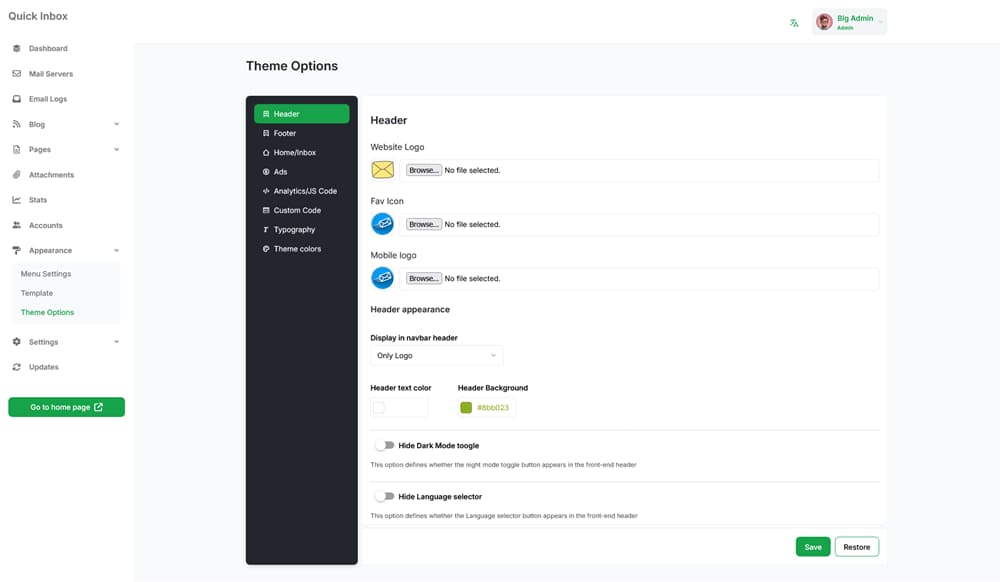Open the Big Admin user dropdown arrow

click(881, 22)
